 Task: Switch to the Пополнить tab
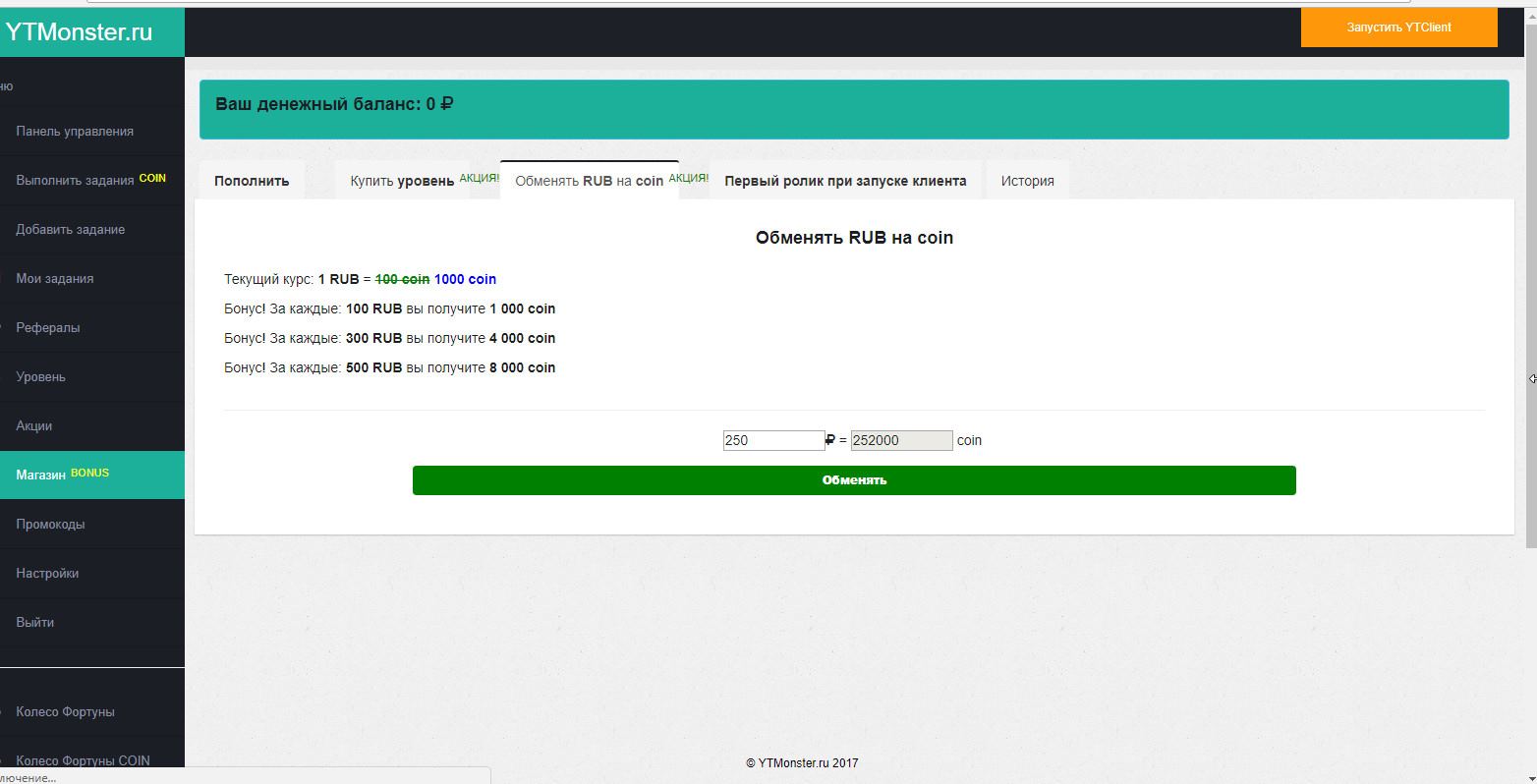(252, 181)
